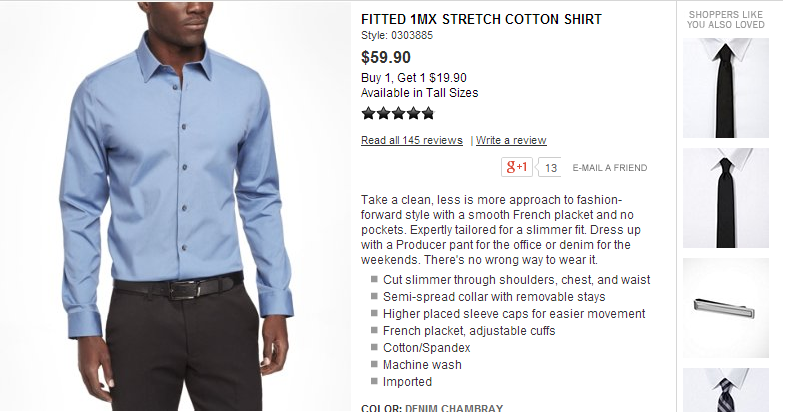Click the Fitted 1MX Stretch Cotton Shirt title

[x=481, y=19]
